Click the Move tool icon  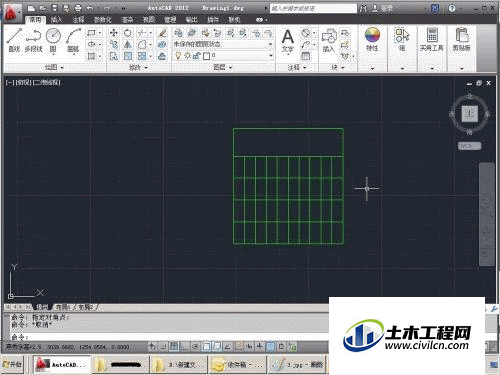(x=114, y=33)
